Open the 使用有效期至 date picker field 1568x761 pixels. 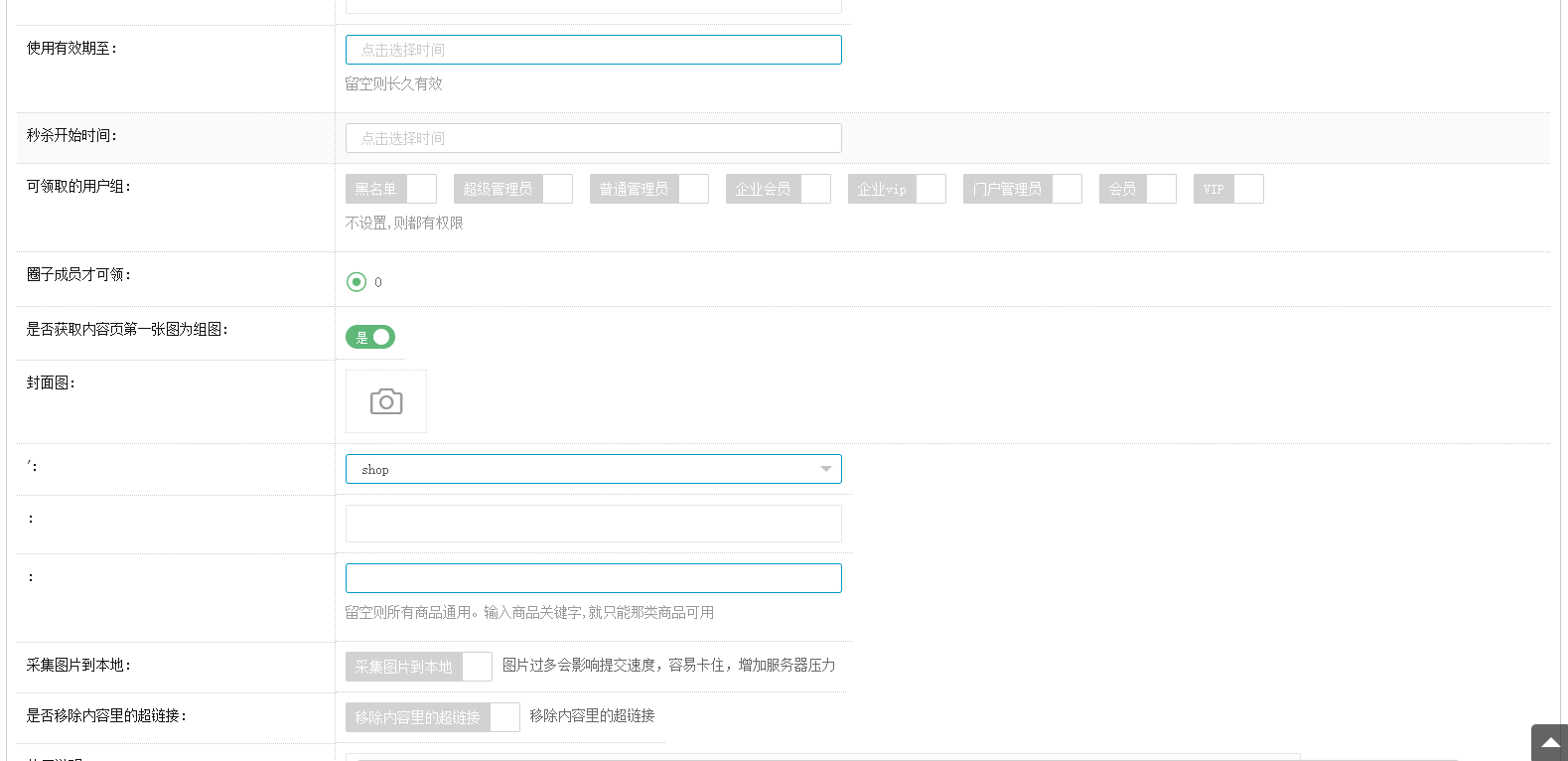[x=593, y=50]
